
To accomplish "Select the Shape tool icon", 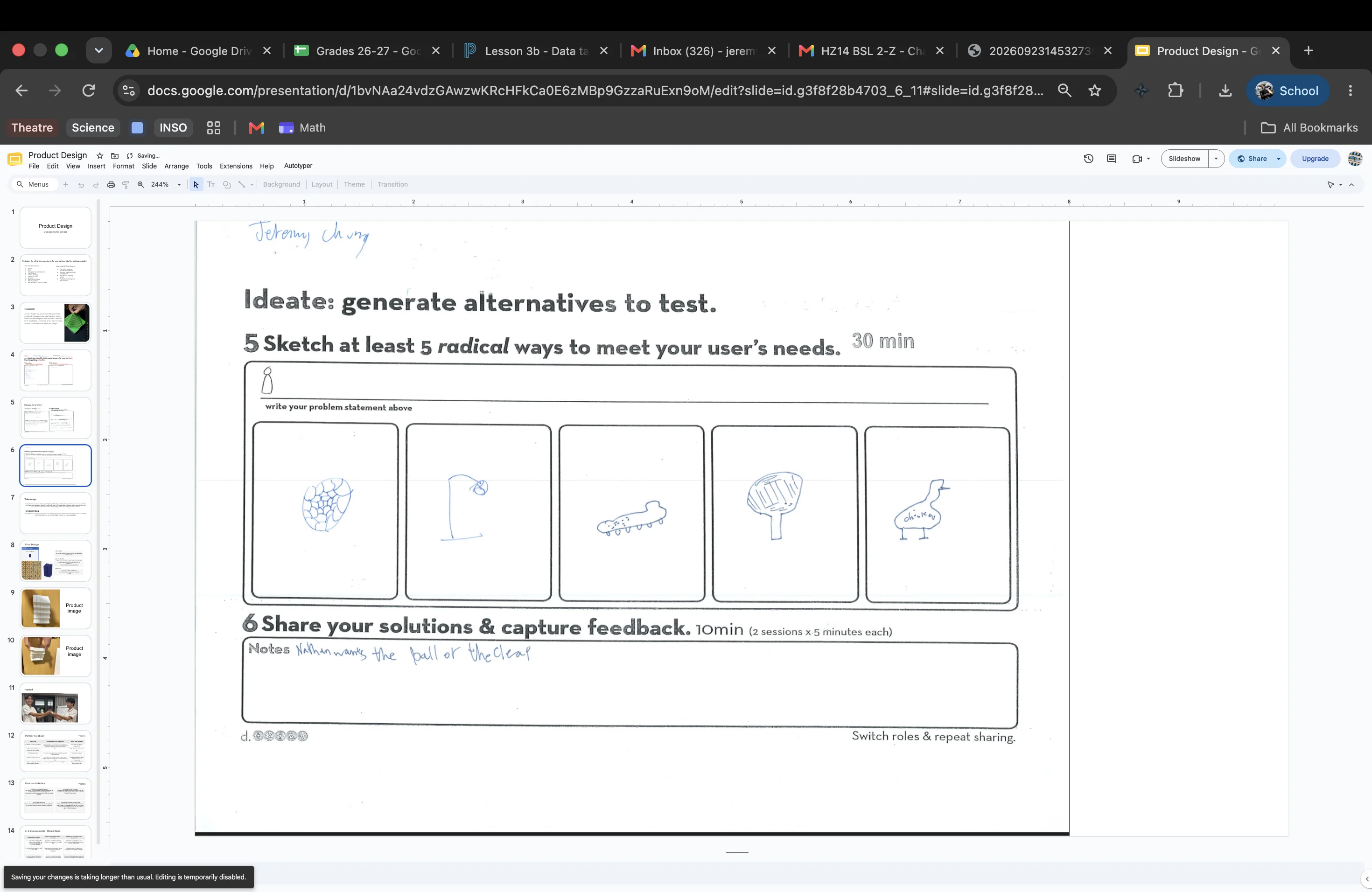I will point(226,184).
